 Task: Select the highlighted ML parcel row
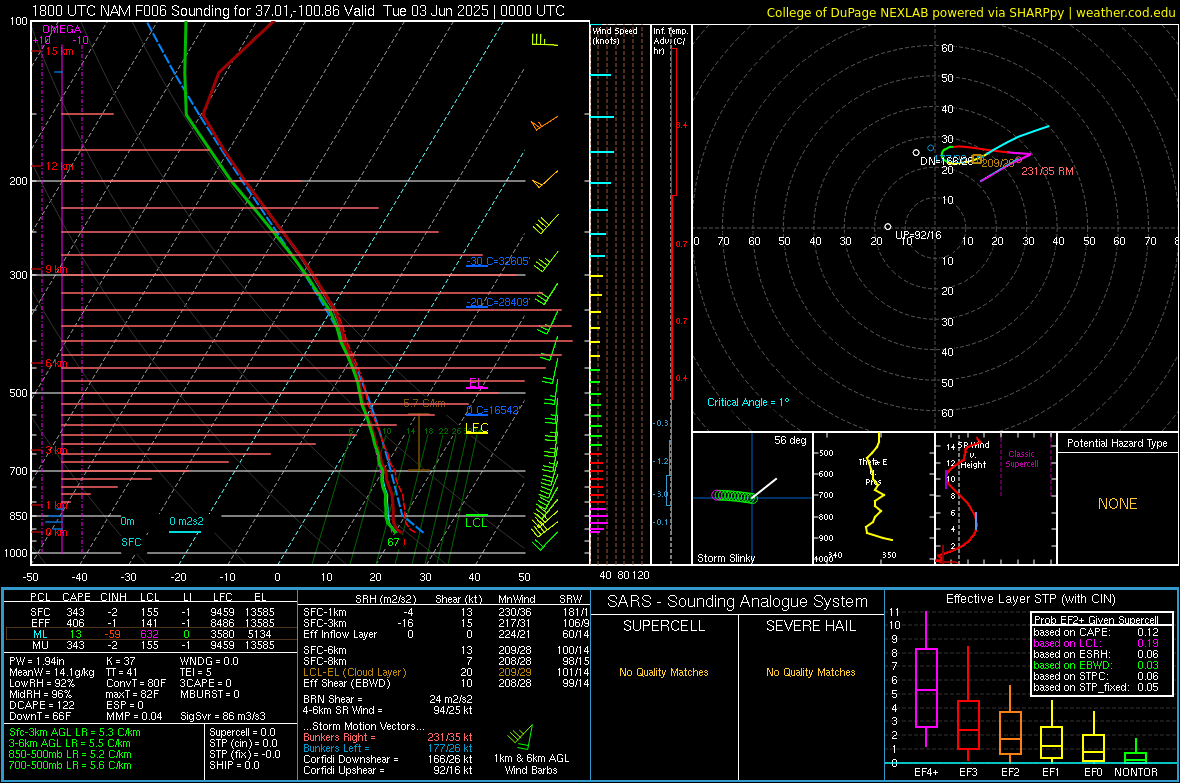pos(150,634)
